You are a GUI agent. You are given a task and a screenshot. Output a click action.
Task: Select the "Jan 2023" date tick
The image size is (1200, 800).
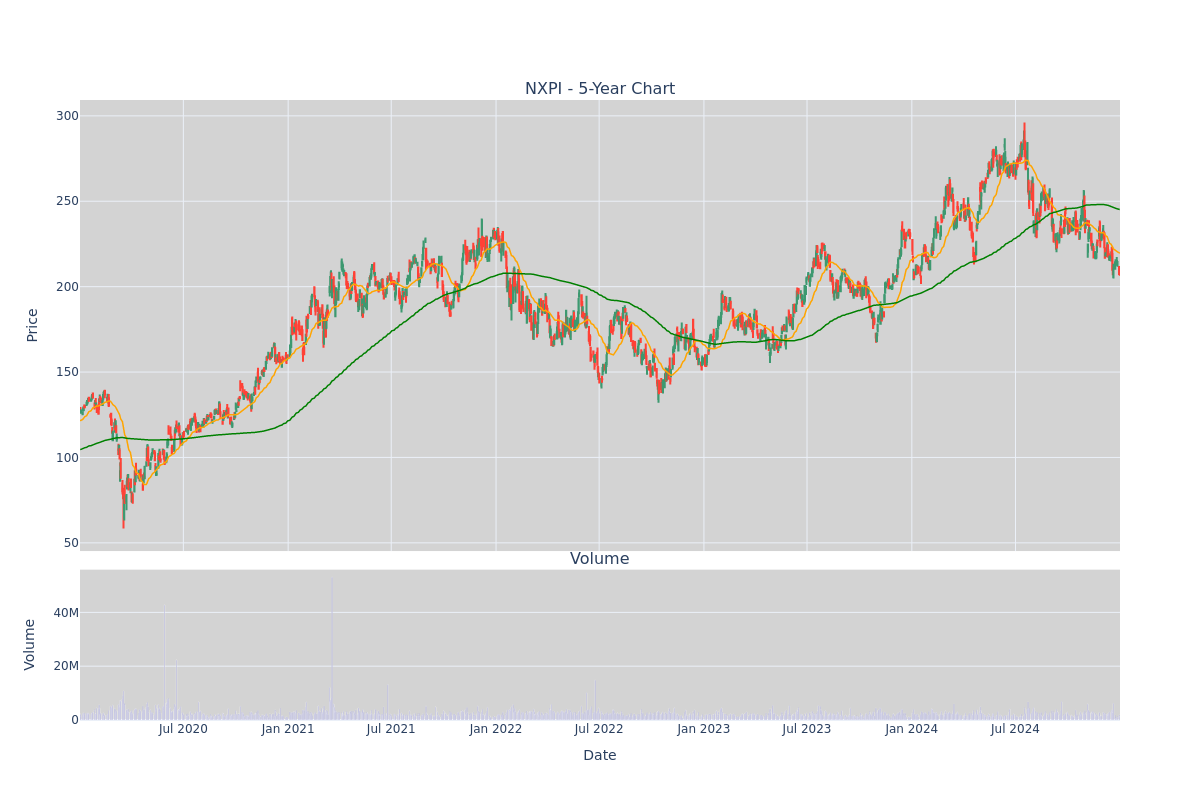click(x=704, y=729)
